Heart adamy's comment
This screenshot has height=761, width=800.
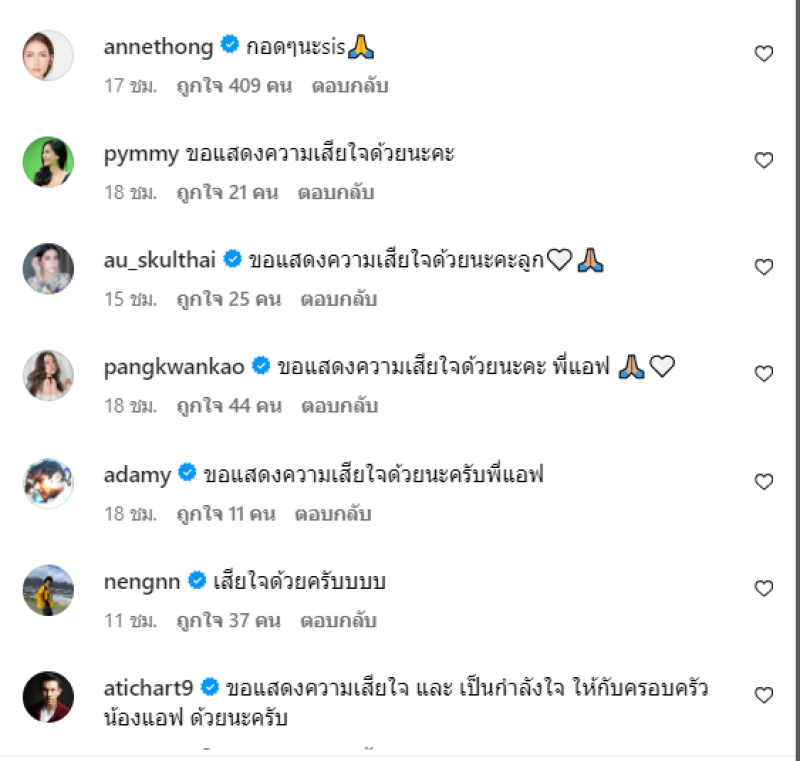click(x=763, y=481)
